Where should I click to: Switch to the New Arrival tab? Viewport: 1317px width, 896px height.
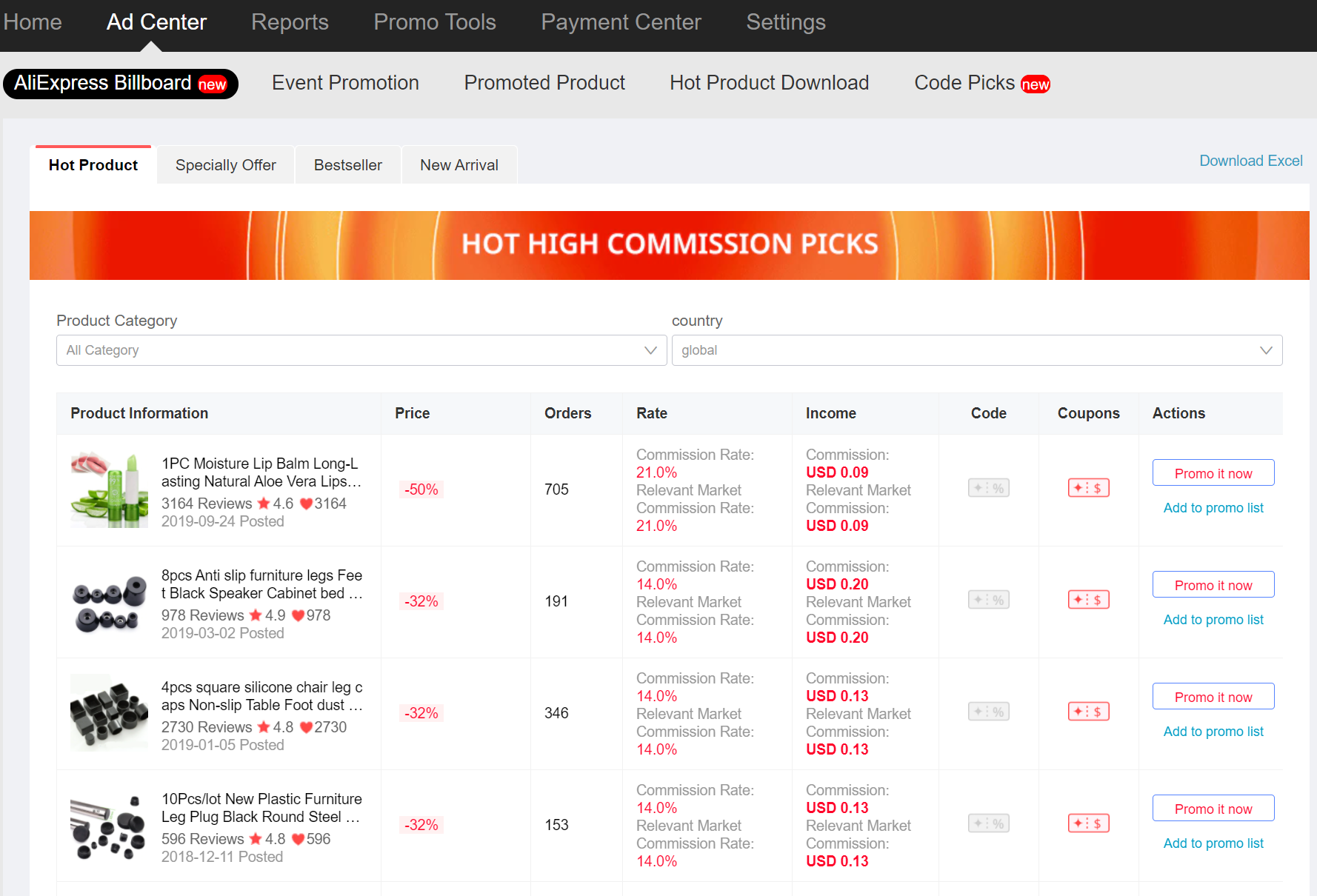coord(459,165)
